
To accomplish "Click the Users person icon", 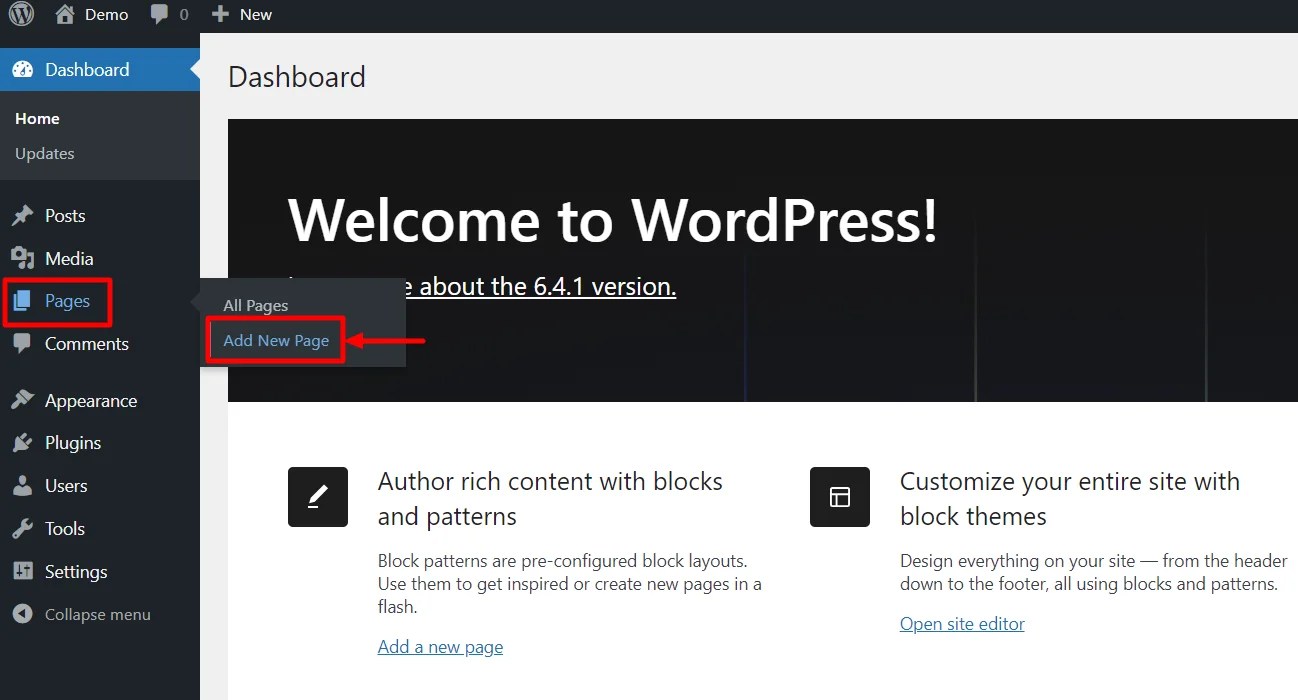I will click(x=22, y=486).
